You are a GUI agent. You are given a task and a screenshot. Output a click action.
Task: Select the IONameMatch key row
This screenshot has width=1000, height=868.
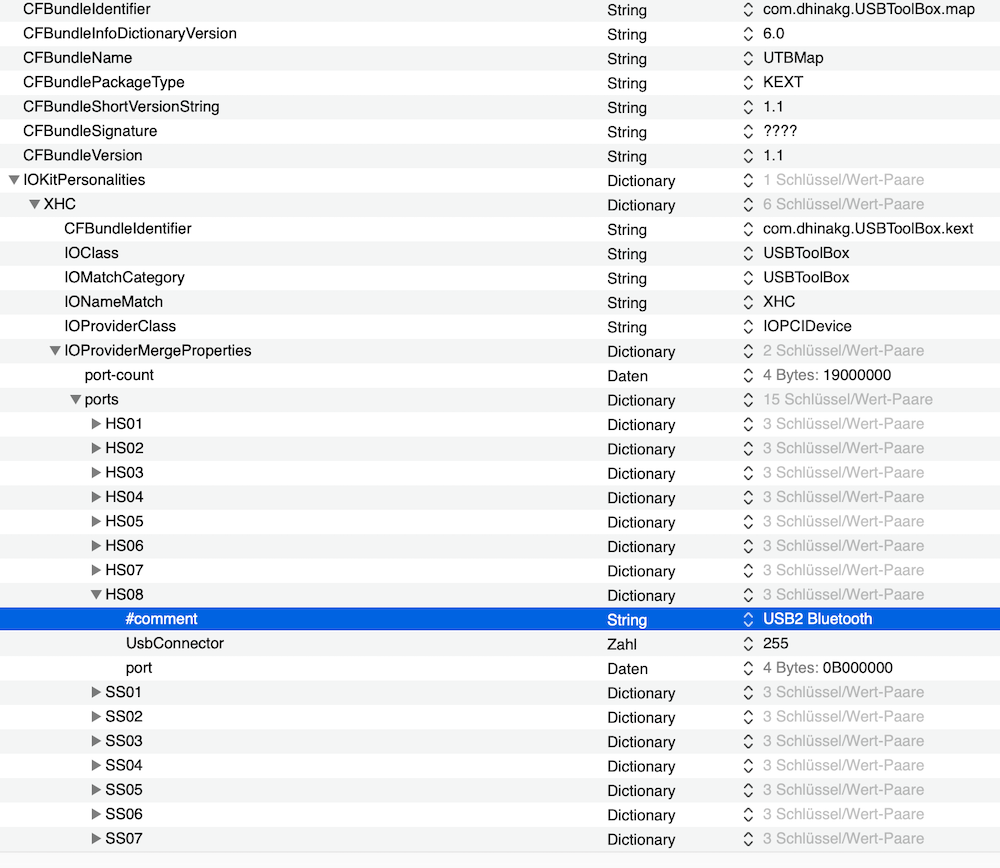pos(113,302)
